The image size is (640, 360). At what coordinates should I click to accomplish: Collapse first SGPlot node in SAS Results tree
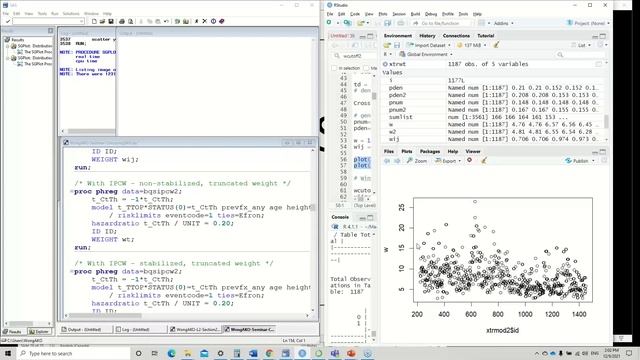click(8, 46)
